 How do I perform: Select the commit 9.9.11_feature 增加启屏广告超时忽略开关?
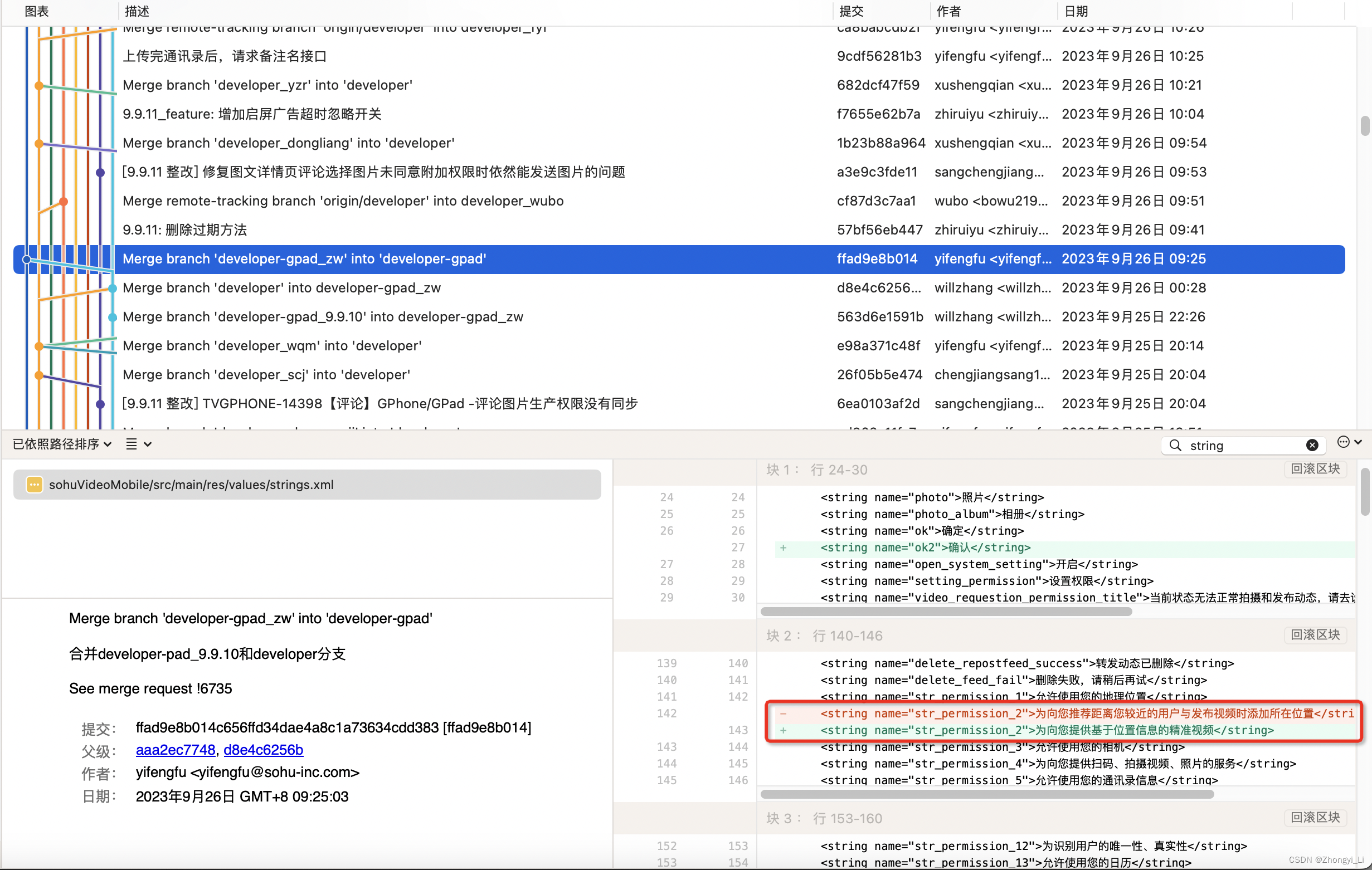pyautogui.click(x=679, y=114)
